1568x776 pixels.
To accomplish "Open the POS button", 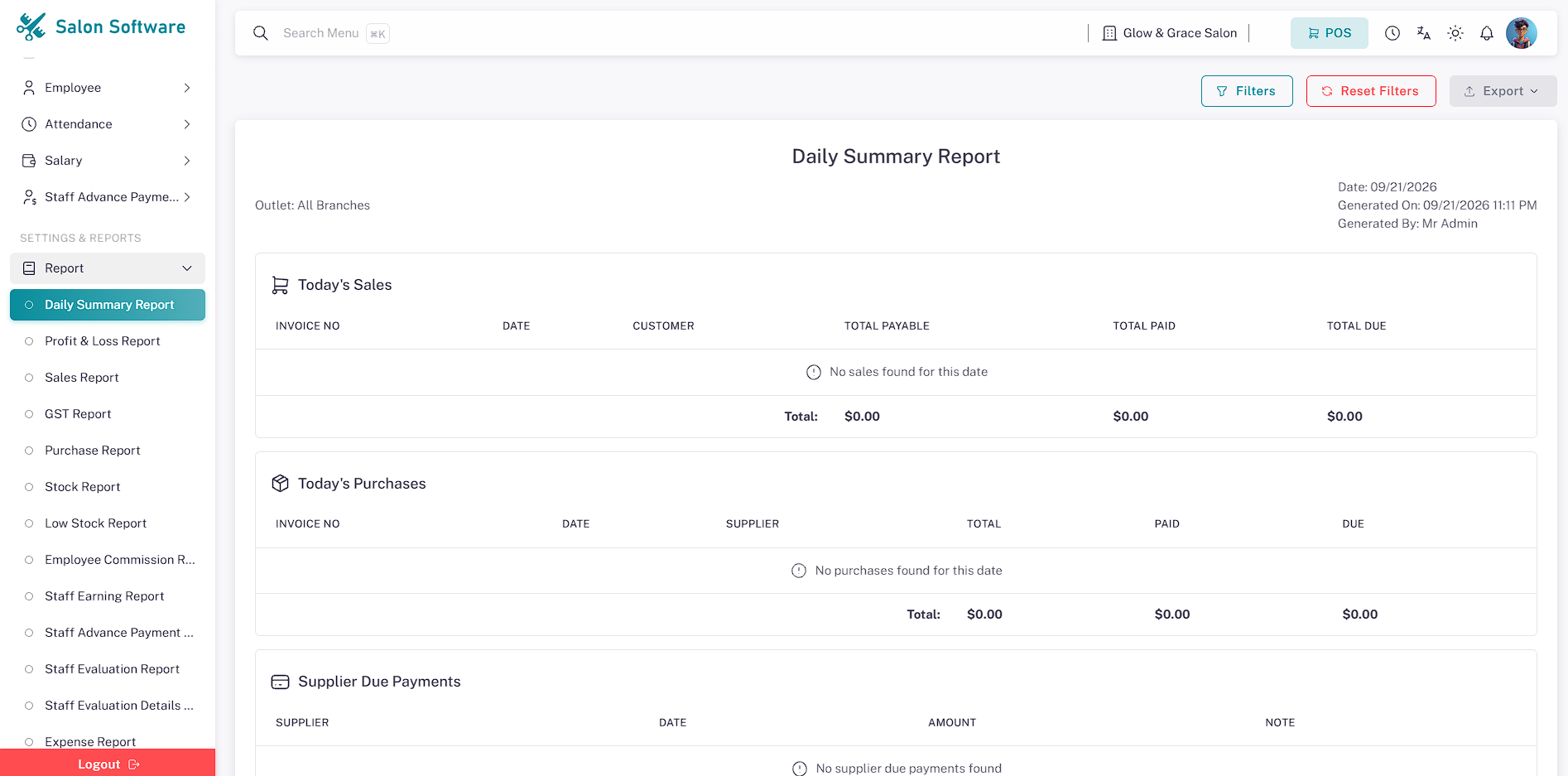I will coord(1330,33).
